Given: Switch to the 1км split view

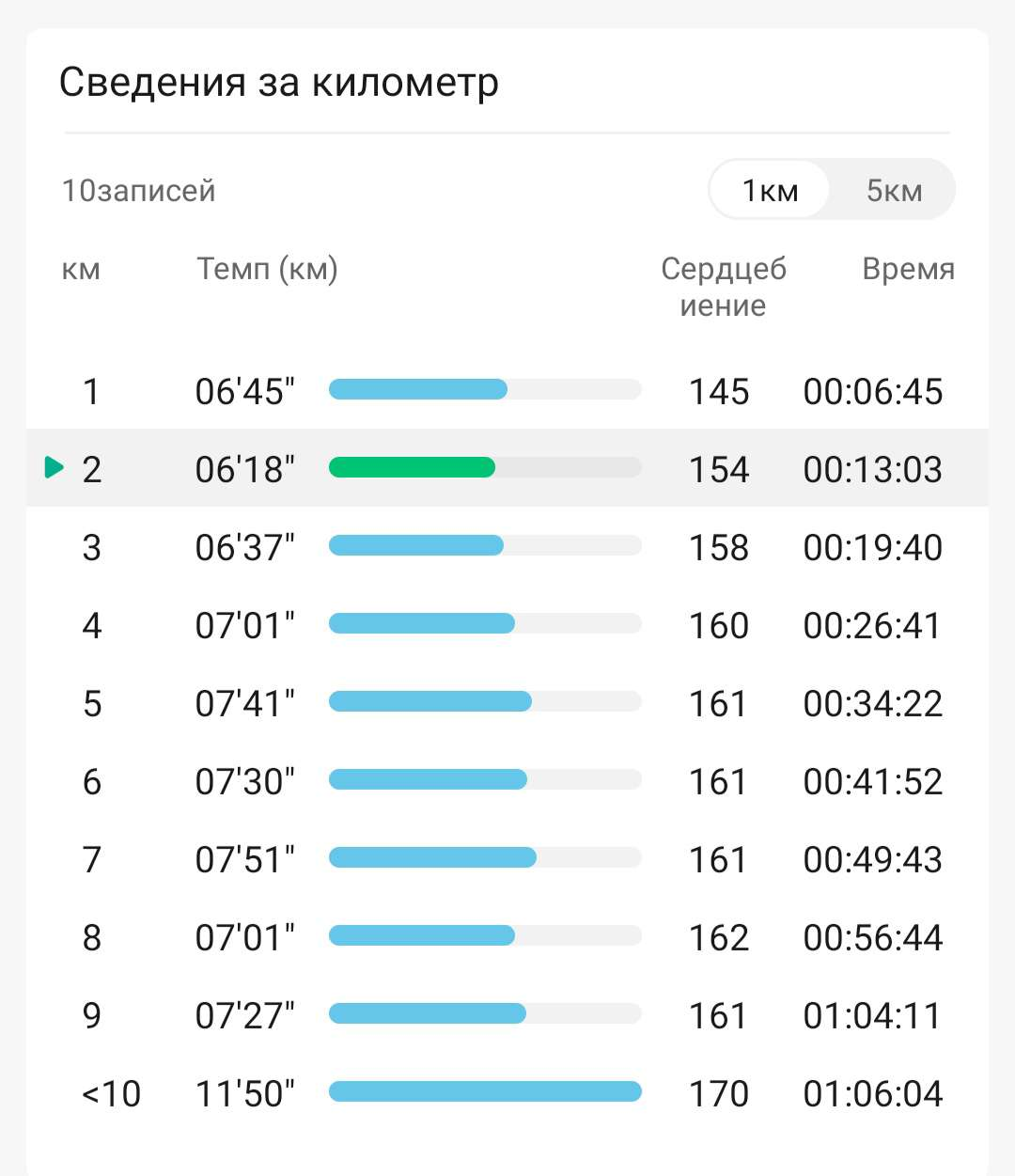Looking at the screenshot, I should [770, 190].
